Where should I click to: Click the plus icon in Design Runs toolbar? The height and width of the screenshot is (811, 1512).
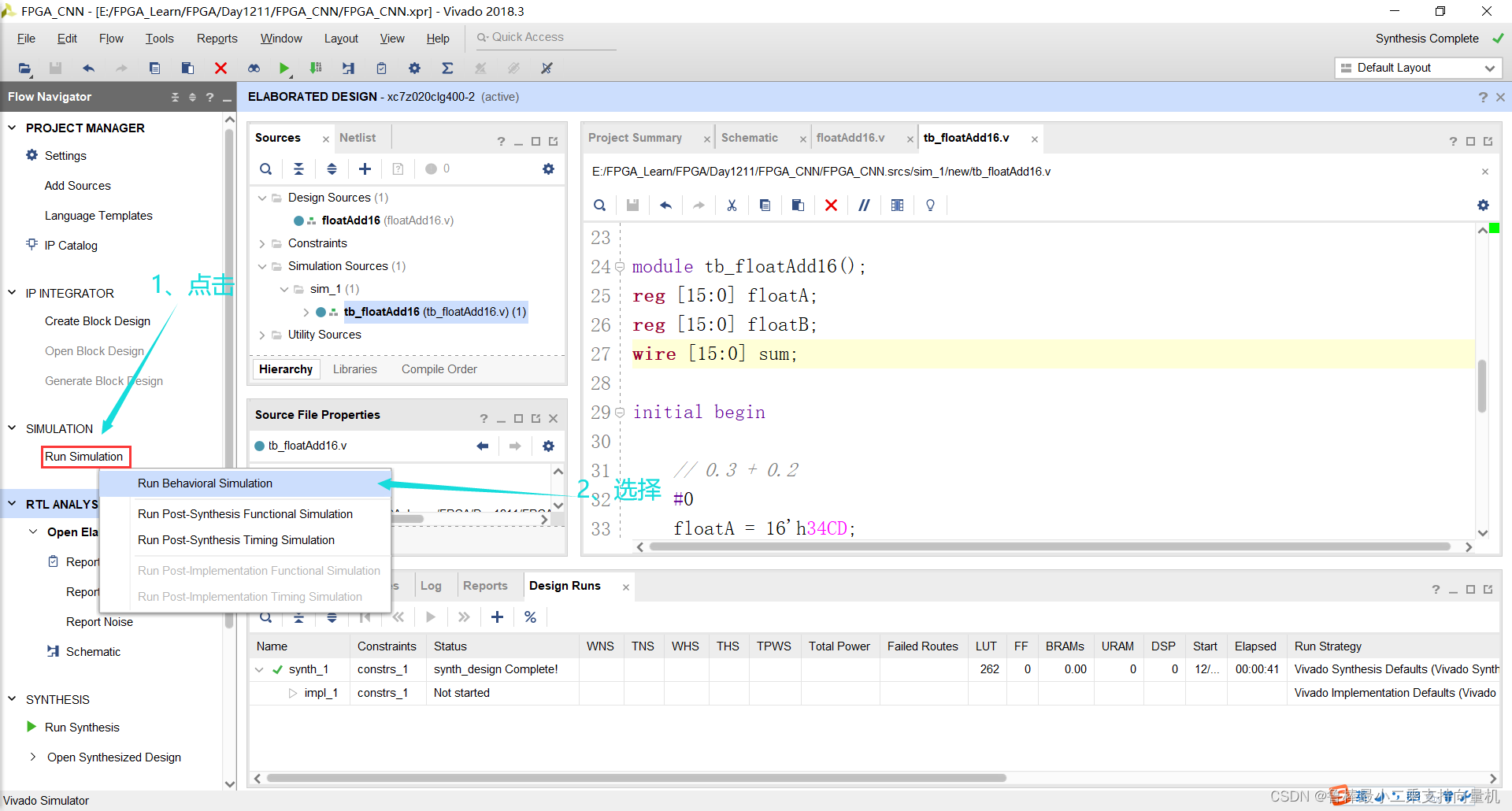(497, 617)
